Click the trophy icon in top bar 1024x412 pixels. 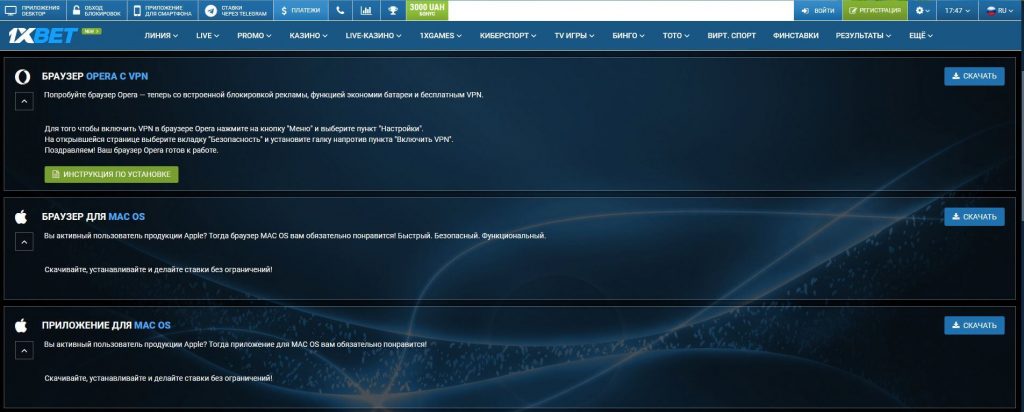(x=392, y=10)
